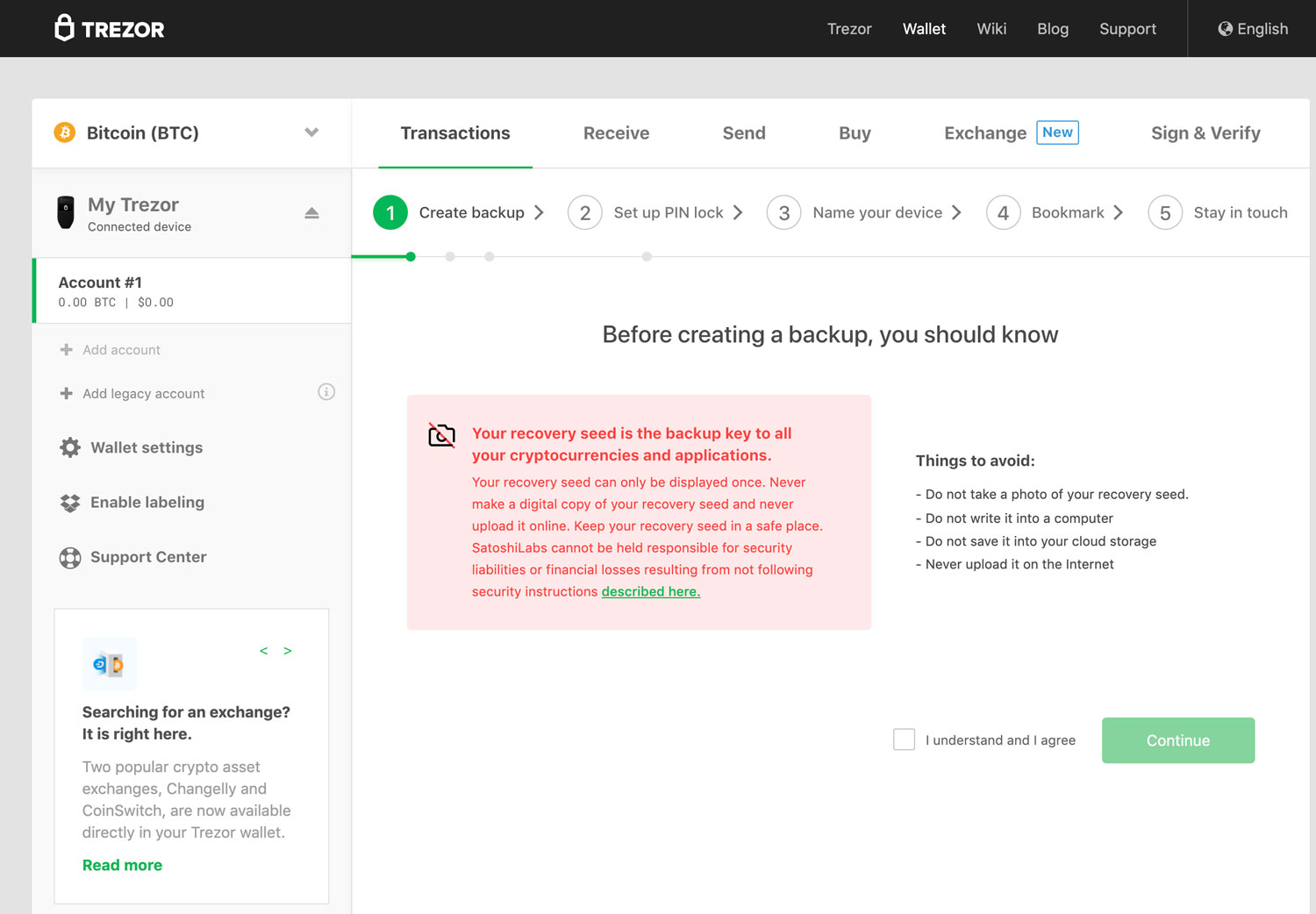Click Stay in touch step label
Viewport: 1316px width, 914px height.
[x=1241, y=213]
